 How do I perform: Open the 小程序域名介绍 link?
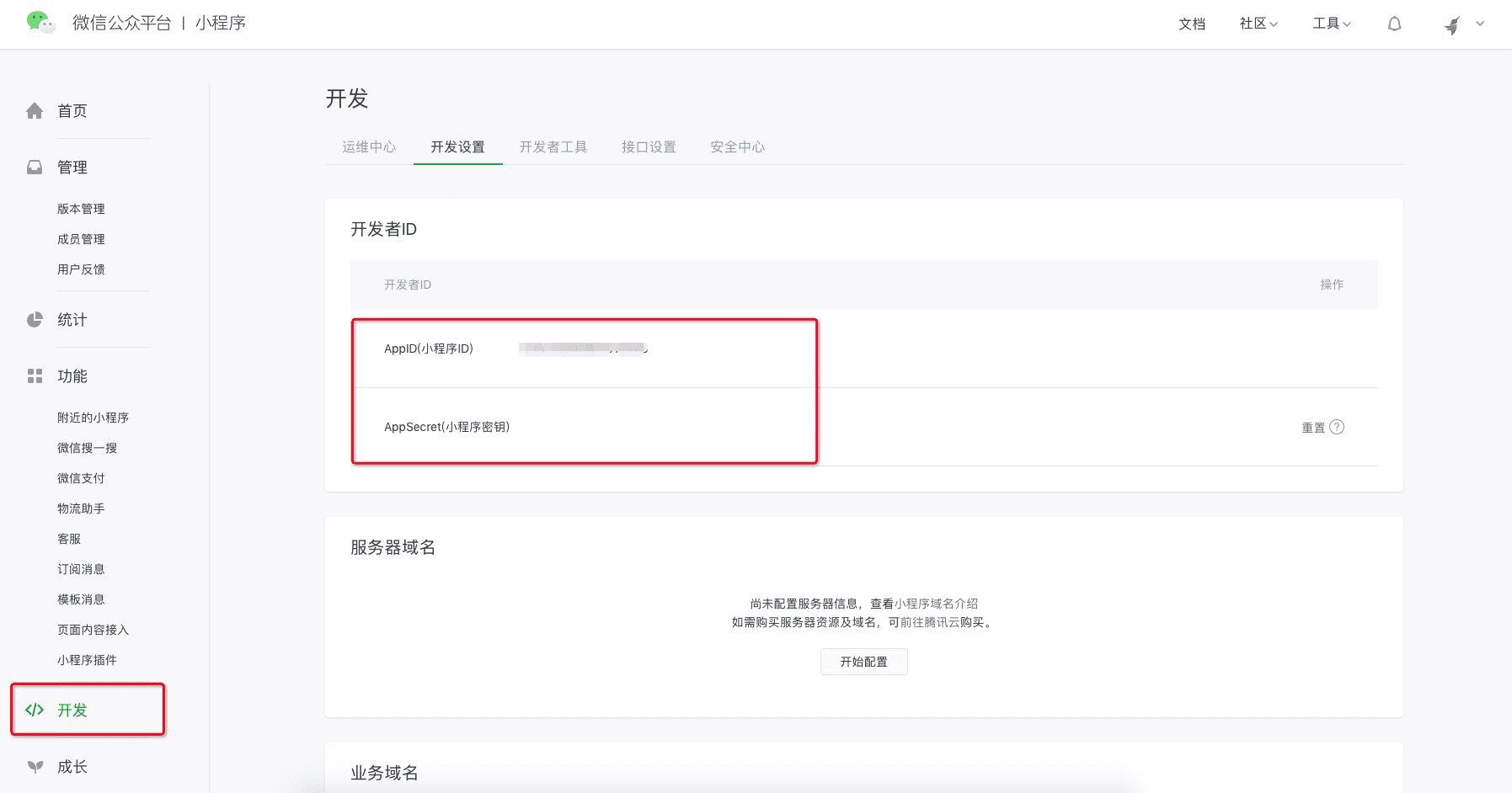pyautogui.click(x=936, y=604)
